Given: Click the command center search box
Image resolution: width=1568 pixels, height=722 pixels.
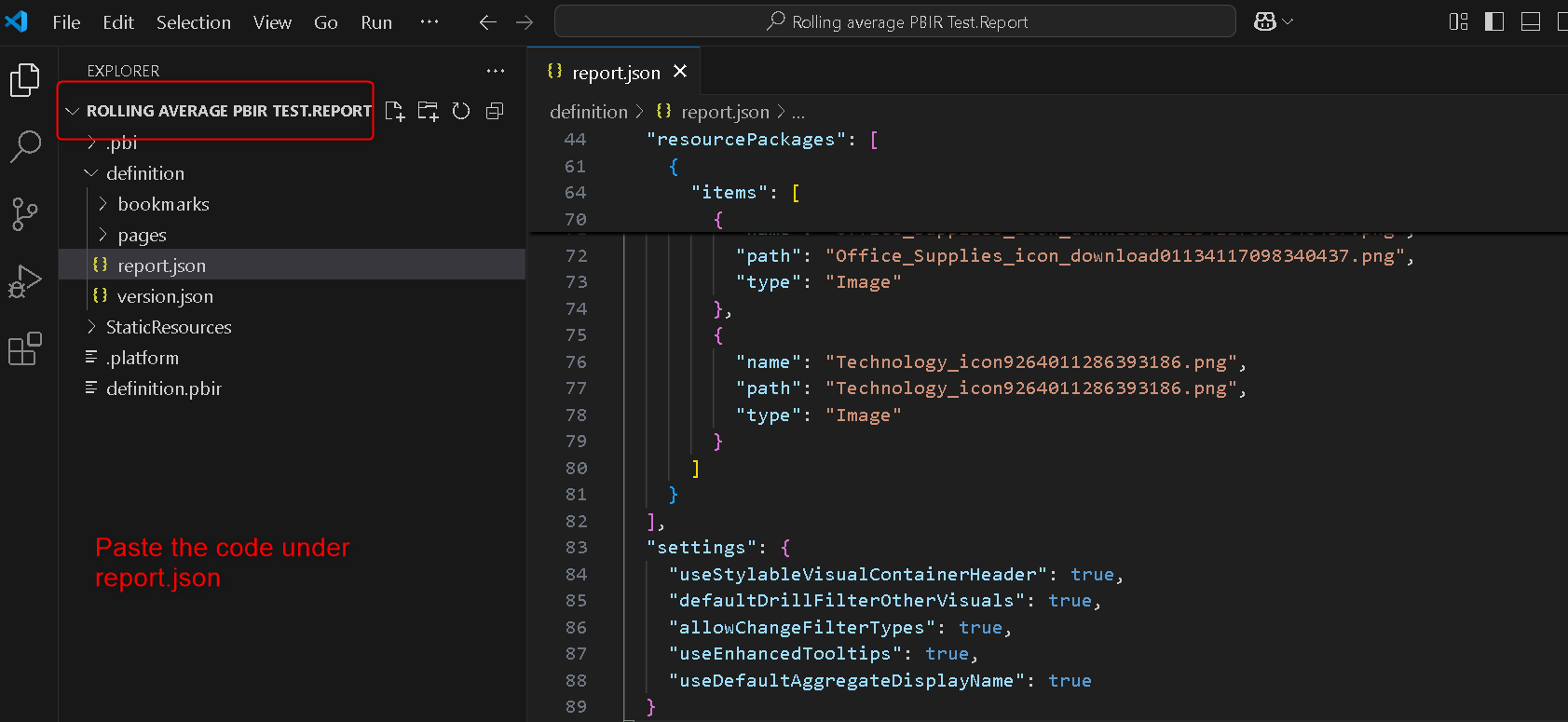Looking at the screenshot, I should tap(894, 22).
